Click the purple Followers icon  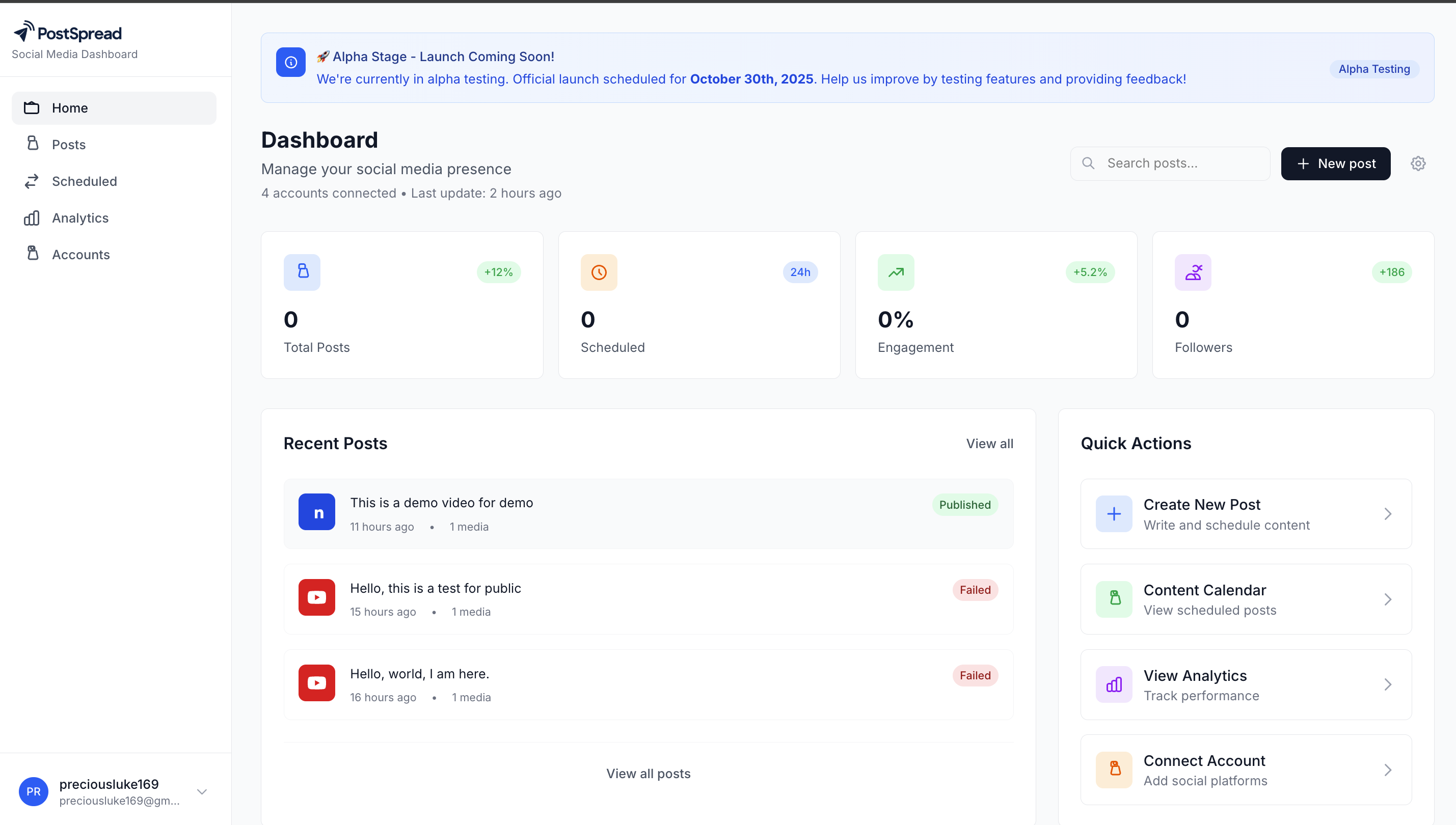point(1193,272)
